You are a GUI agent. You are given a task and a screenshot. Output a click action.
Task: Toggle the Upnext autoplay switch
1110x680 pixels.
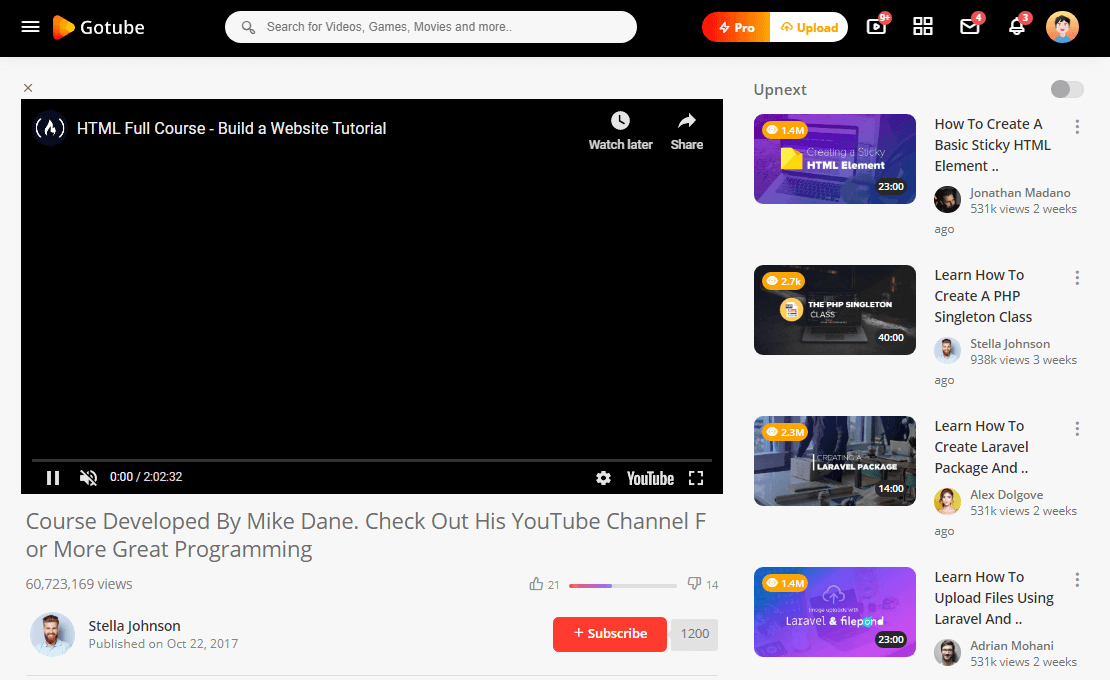[1067, 89]
